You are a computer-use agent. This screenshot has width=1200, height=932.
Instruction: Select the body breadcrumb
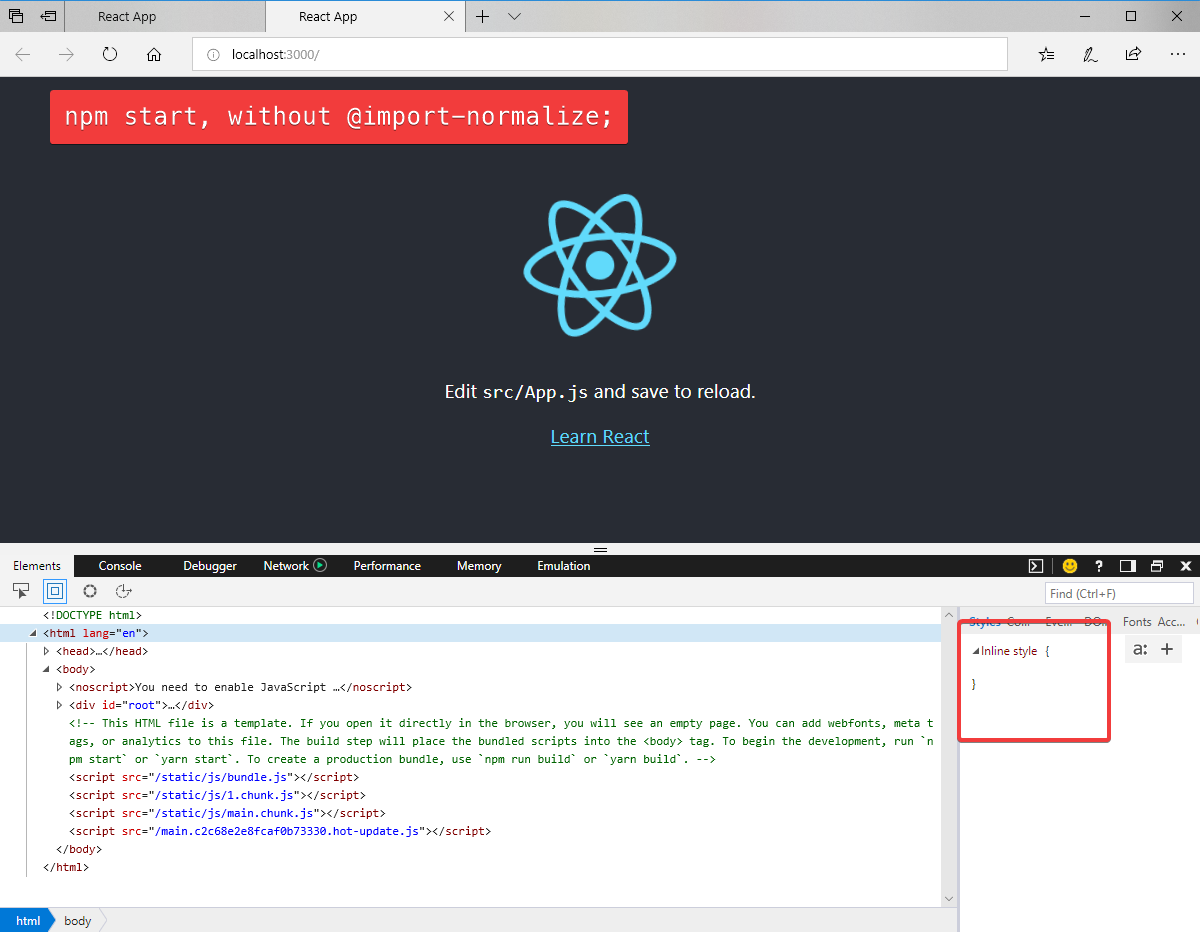click(78, 921)
